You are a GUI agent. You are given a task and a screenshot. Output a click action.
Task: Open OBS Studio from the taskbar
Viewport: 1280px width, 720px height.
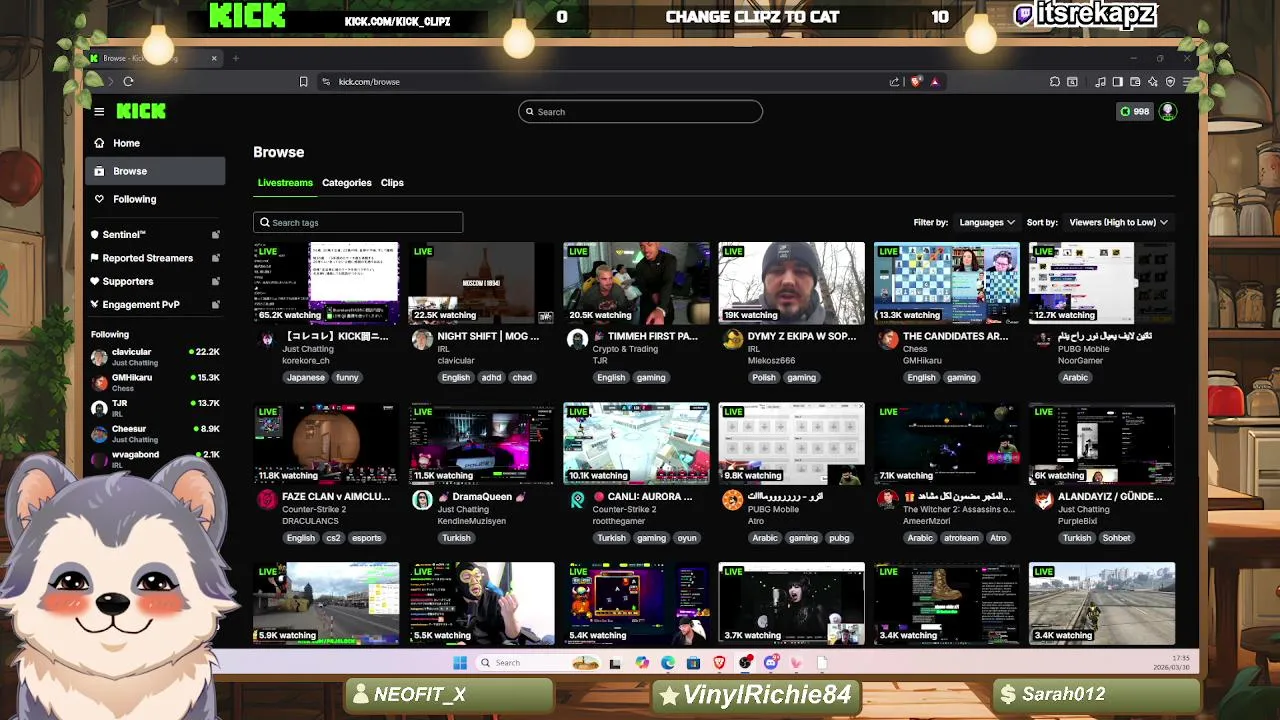[x=745, y=662]
